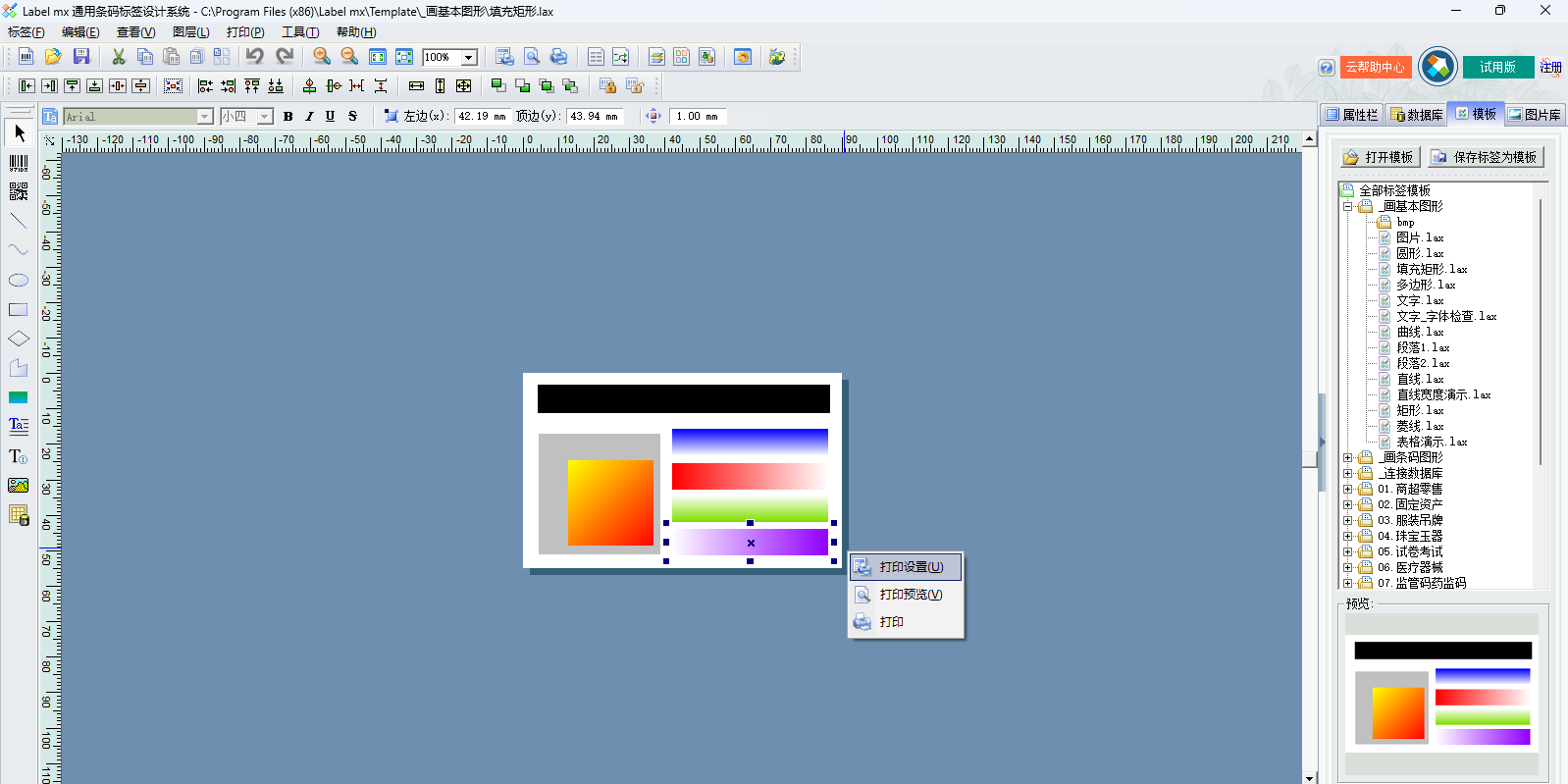Toggle italic text formatting
The image size is (1568, 784).
pyautogui.click(x=309, y=116)
